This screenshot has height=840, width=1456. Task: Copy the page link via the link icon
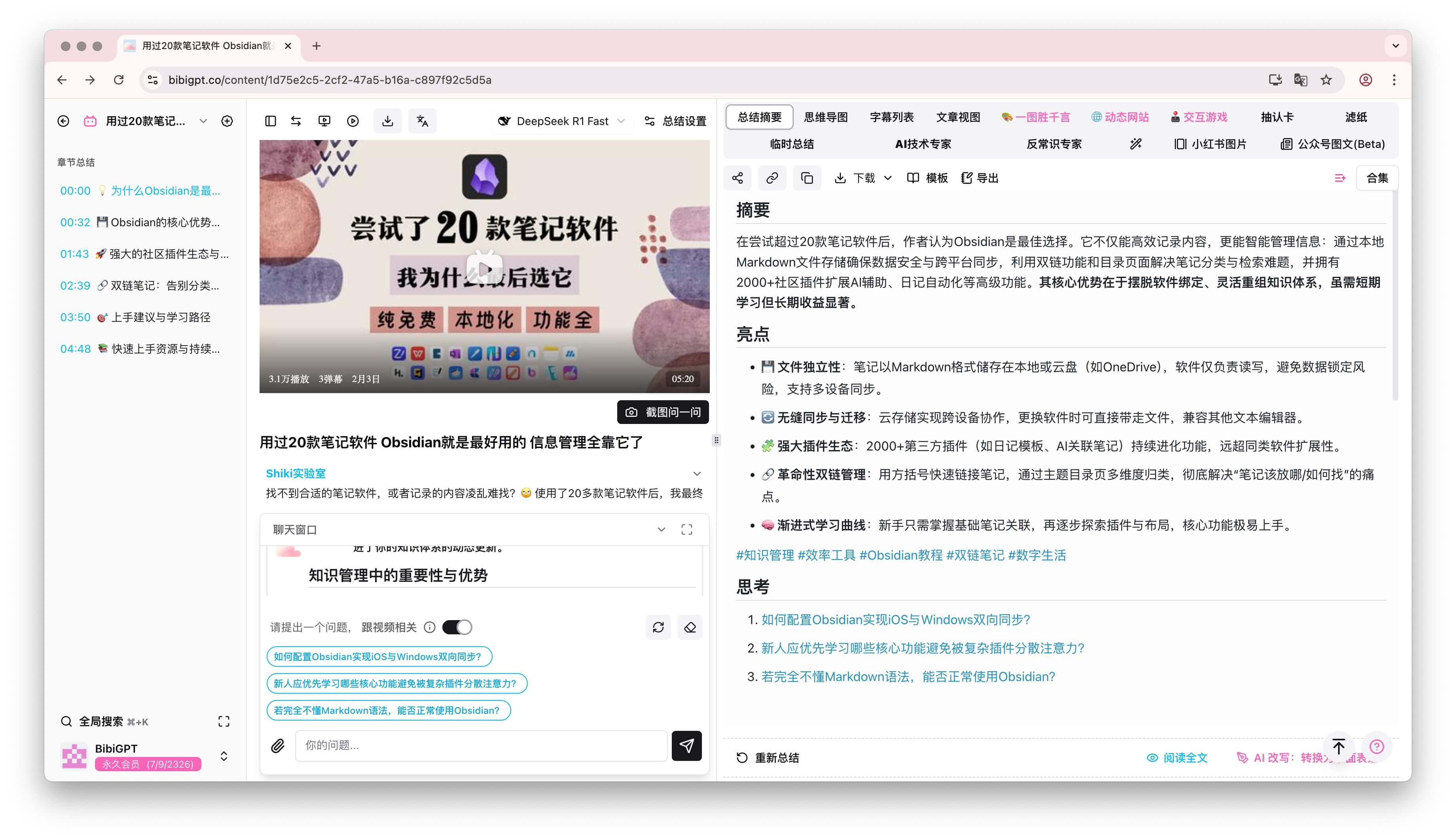pyautogui.click(x=772, y=178)
